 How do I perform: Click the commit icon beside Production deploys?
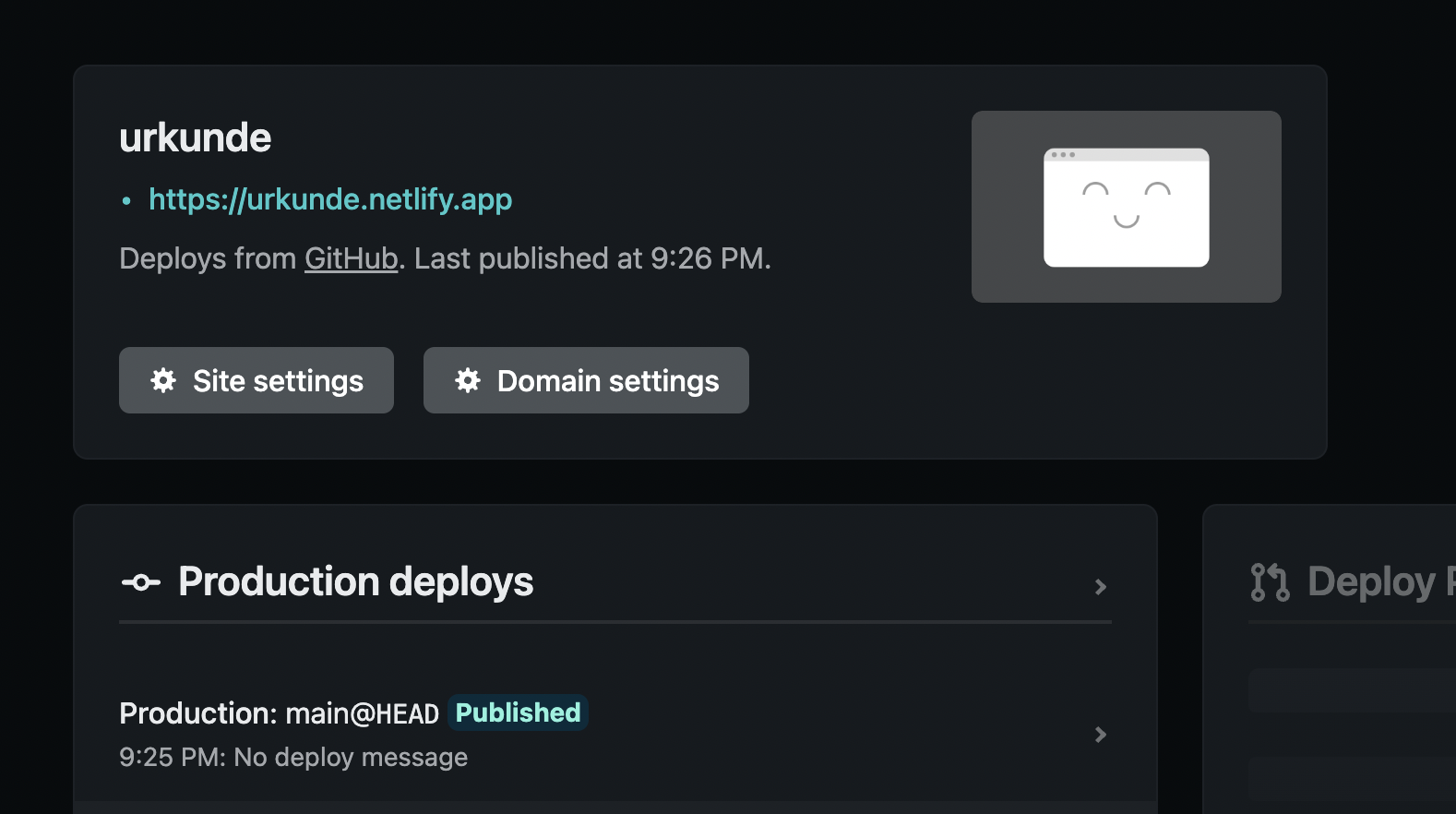141,582
